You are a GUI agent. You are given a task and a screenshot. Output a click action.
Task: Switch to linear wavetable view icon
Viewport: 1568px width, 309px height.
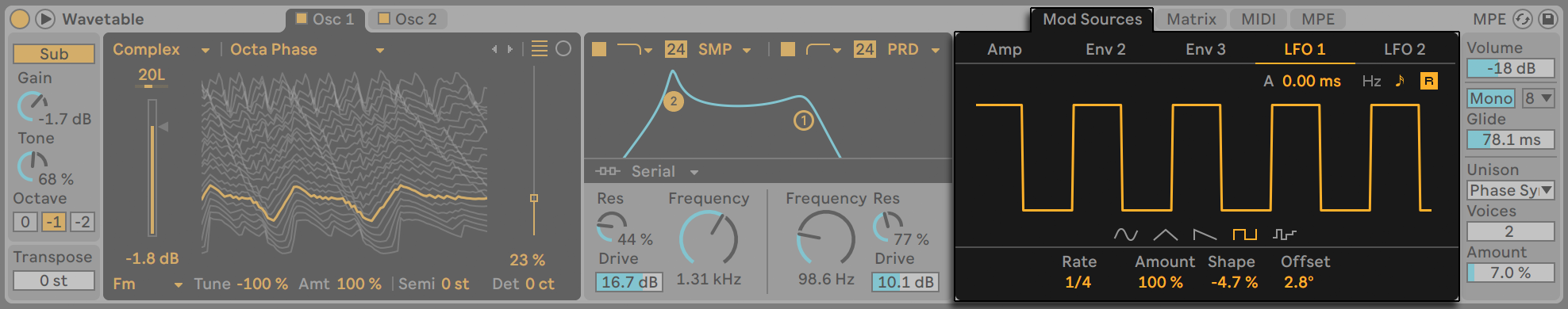coord(540,49)
